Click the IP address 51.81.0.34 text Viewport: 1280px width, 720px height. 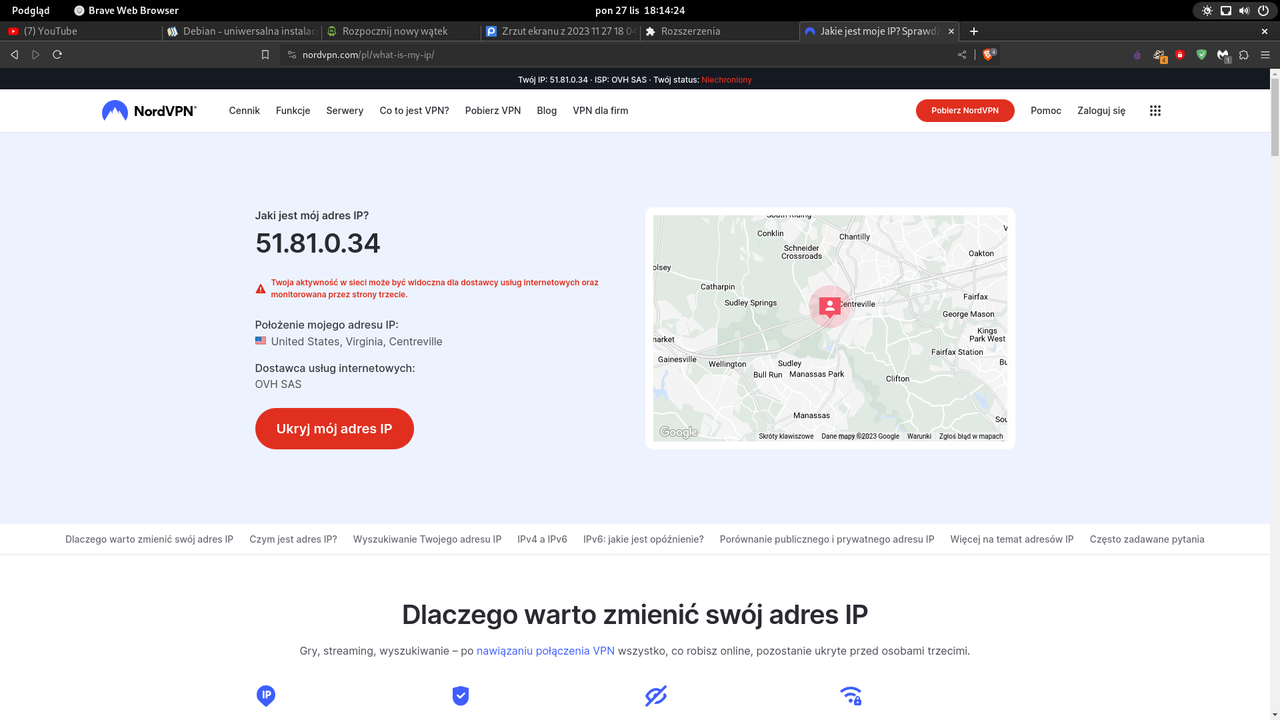[x=318, y=243]
